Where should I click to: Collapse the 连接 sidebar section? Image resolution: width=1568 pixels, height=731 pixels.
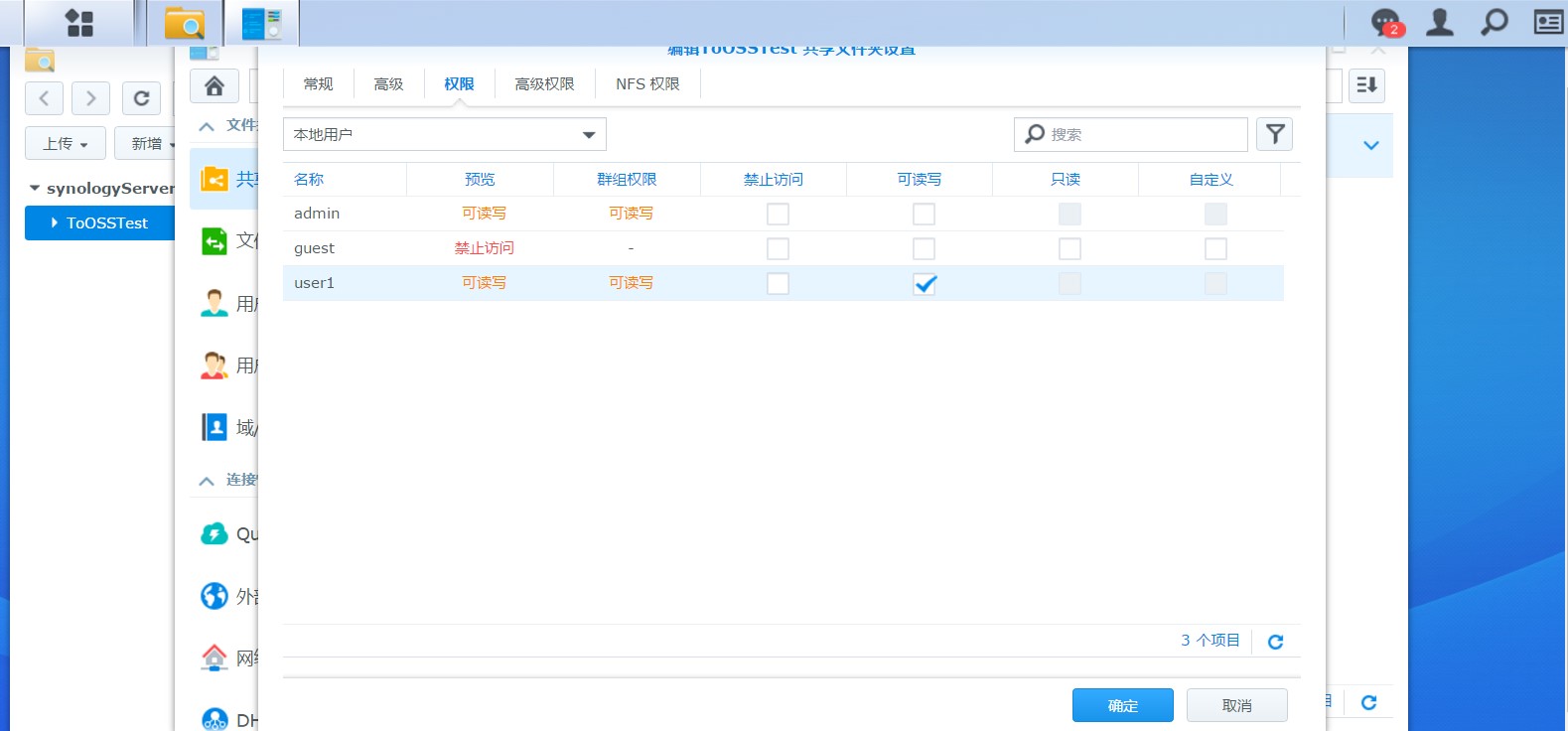click(207, 481)
